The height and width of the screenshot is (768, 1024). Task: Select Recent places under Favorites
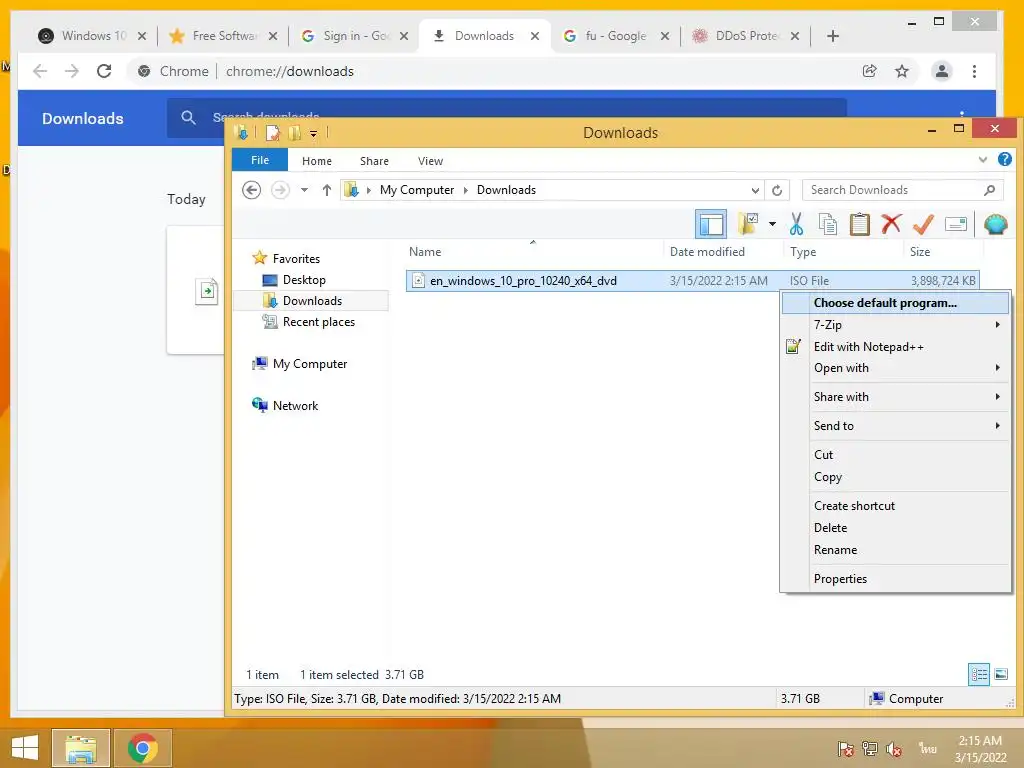click(x=318, y=321)
